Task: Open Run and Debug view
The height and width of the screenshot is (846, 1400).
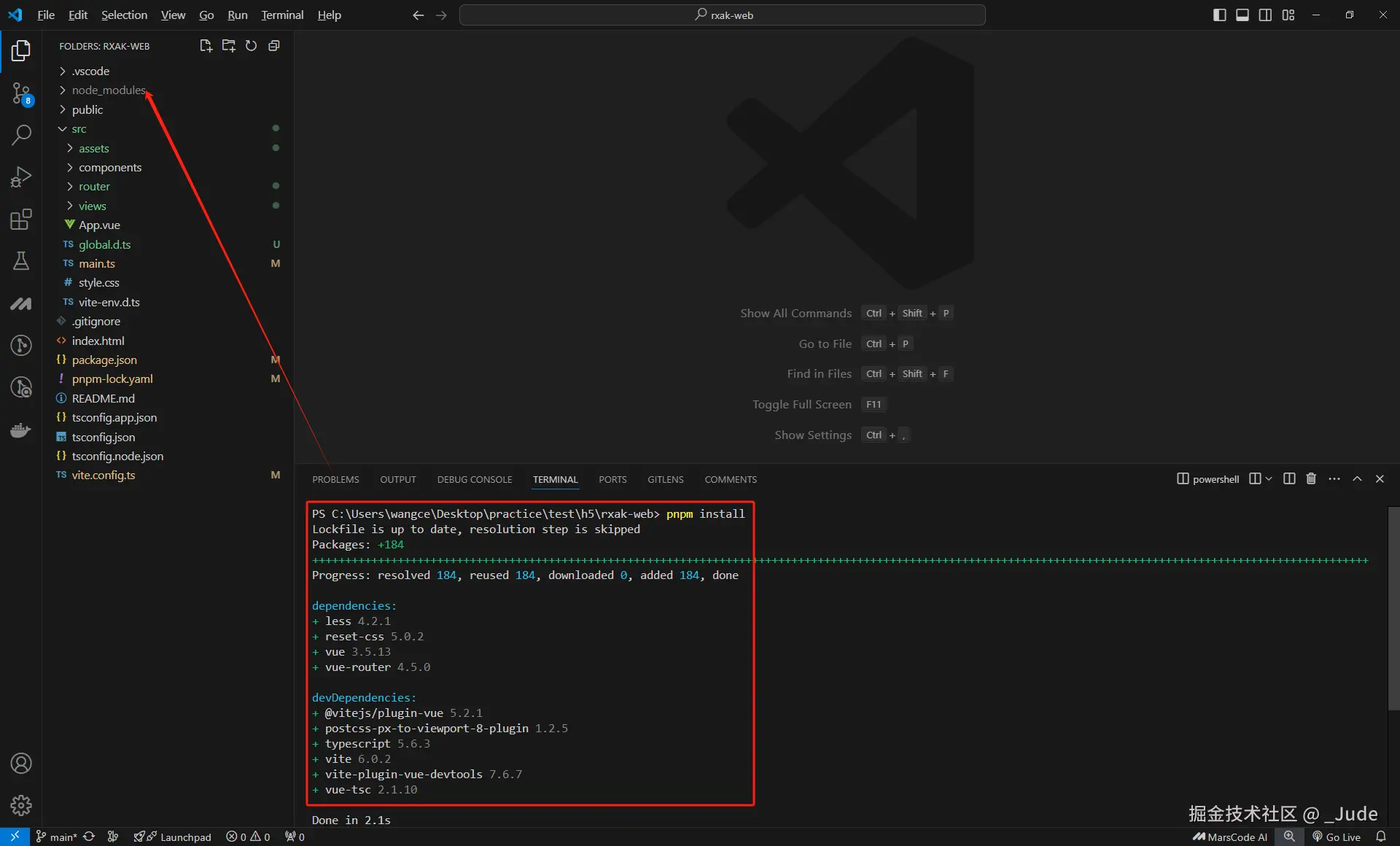Action: coord(21,177)
